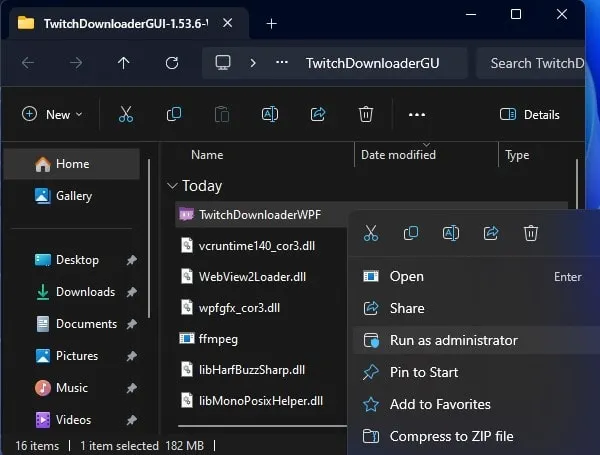Viewport: 600px width, 455px height.
Task: Select the libHarfBuzzSharp.dll file
Action: pos(252,370)
